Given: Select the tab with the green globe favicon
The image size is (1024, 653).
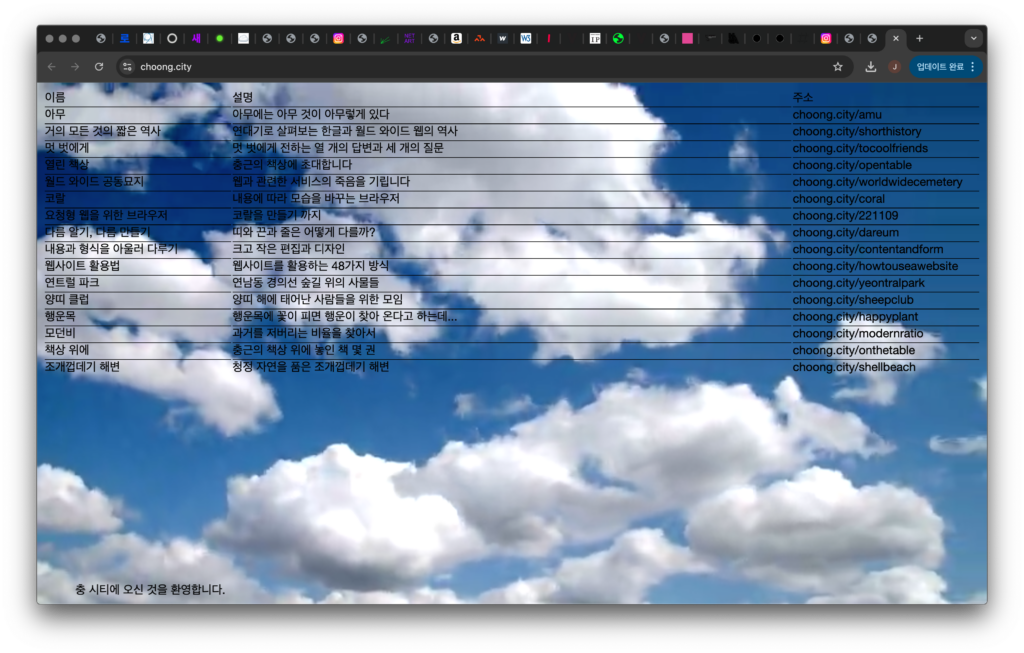Looking at the screenshot, I should pos(618,39).
